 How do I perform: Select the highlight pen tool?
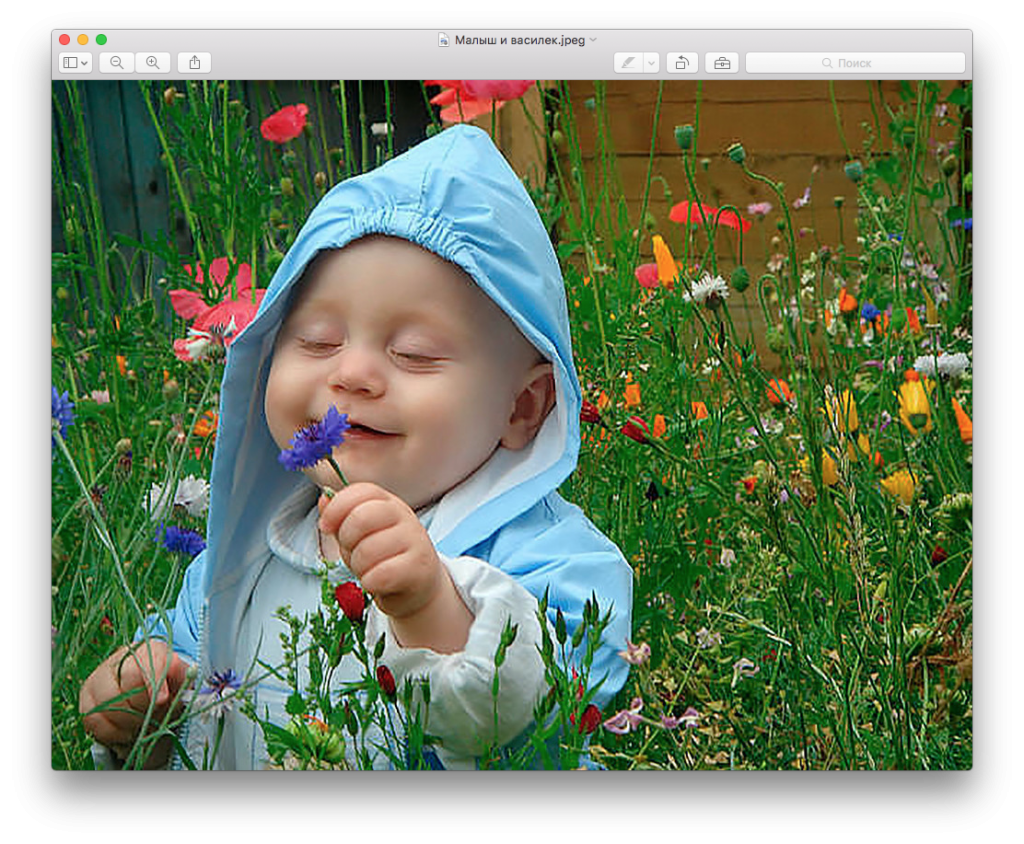[629, 63]
